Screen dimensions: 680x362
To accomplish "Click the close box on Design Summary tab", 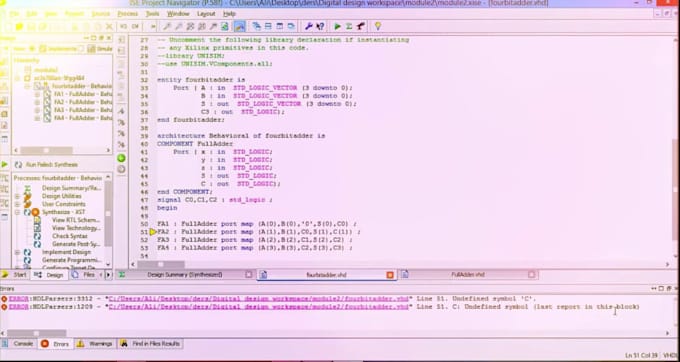I will tap(248, 274).
